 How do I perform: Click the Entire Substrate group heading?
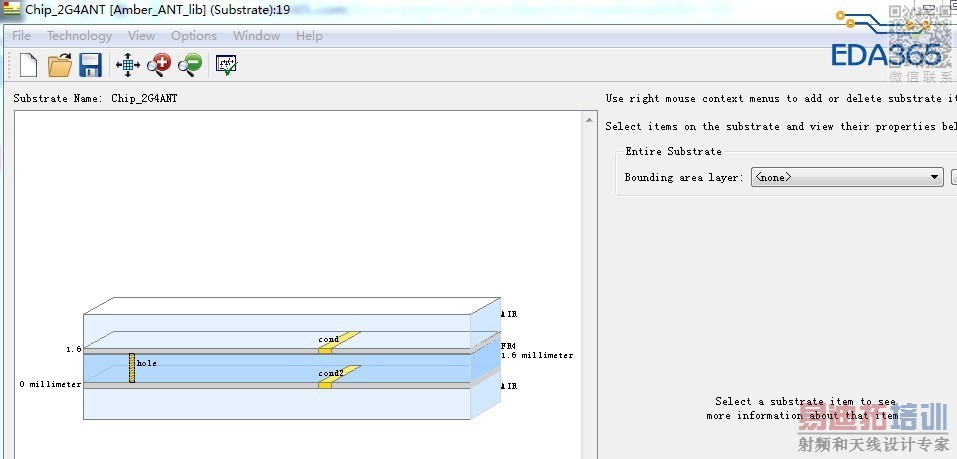point(673,151)
